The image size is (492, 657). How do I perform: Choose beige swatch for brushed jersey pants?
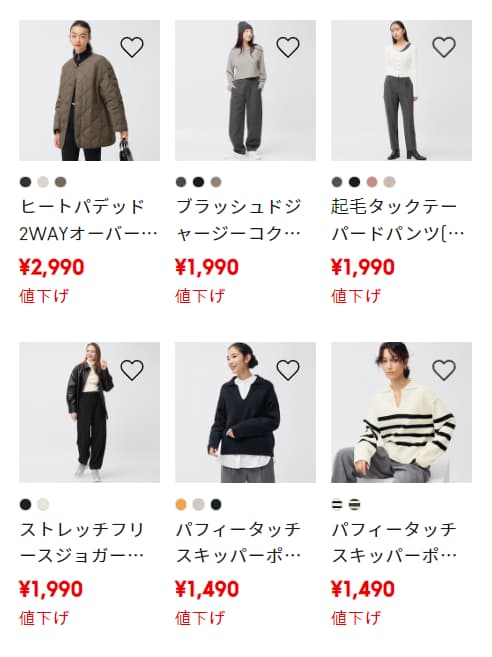pos(216,182)
